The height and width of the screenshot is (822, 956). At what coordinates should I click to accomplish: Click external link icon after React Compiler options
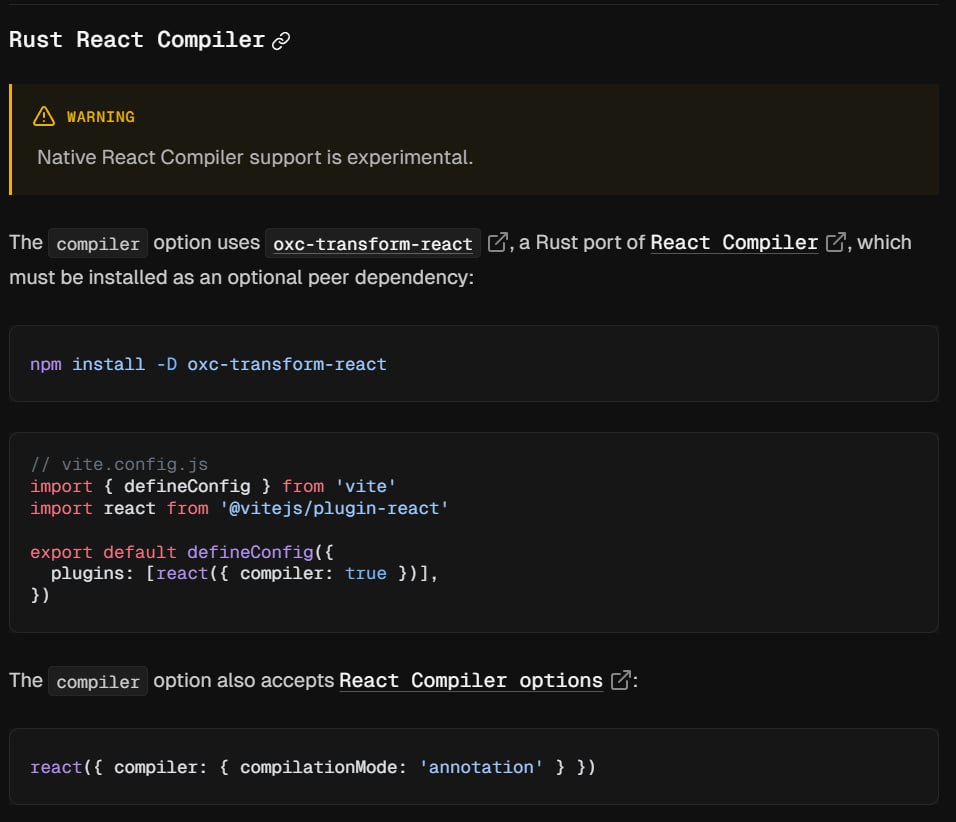pyautogui.click(x=620, y=680)
